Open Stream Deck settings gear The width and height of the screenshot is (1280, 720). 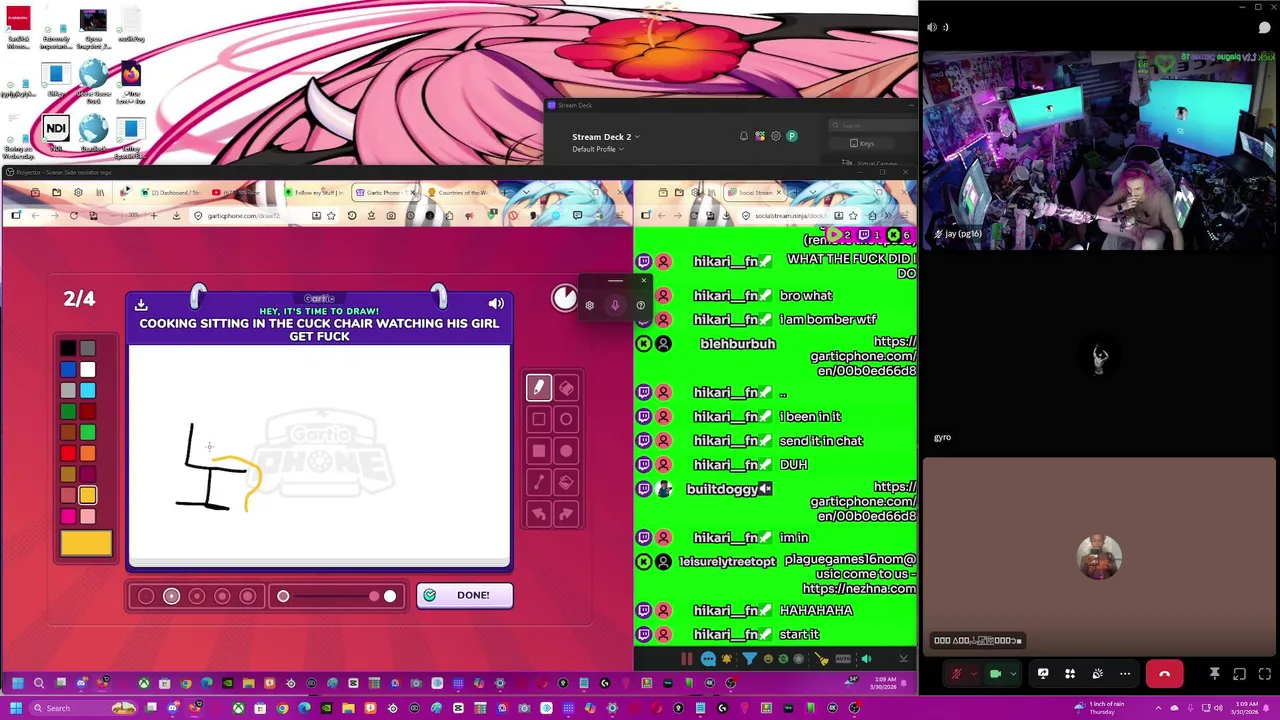click(x=776, y=136)
